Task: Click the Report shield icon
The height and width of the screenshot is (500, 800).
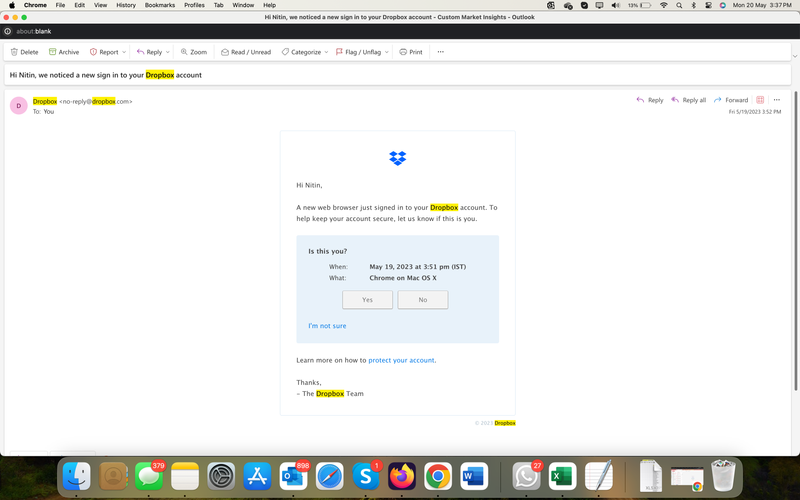Action: click(x=93, y=52)
